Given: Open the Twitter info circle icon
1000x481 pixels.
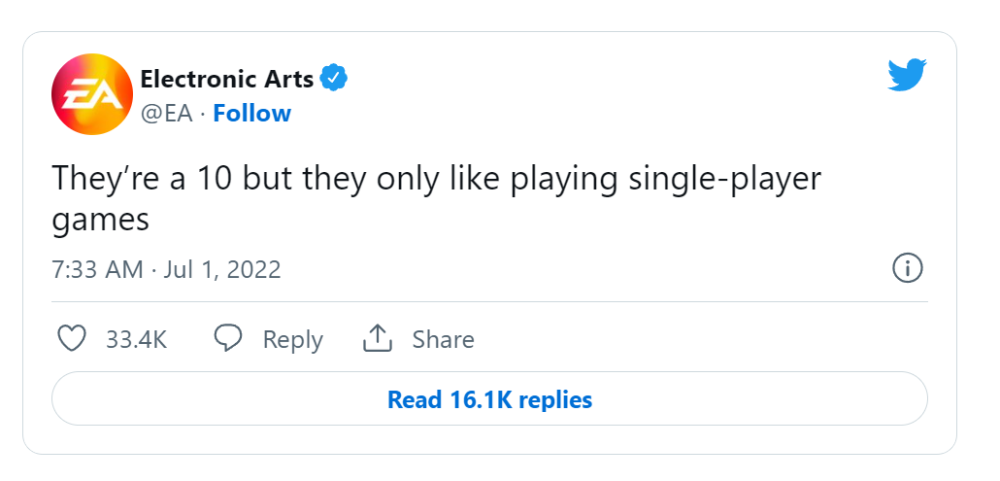Looking at the screenshot, I should pyautogui.click(x=906, y=268).
